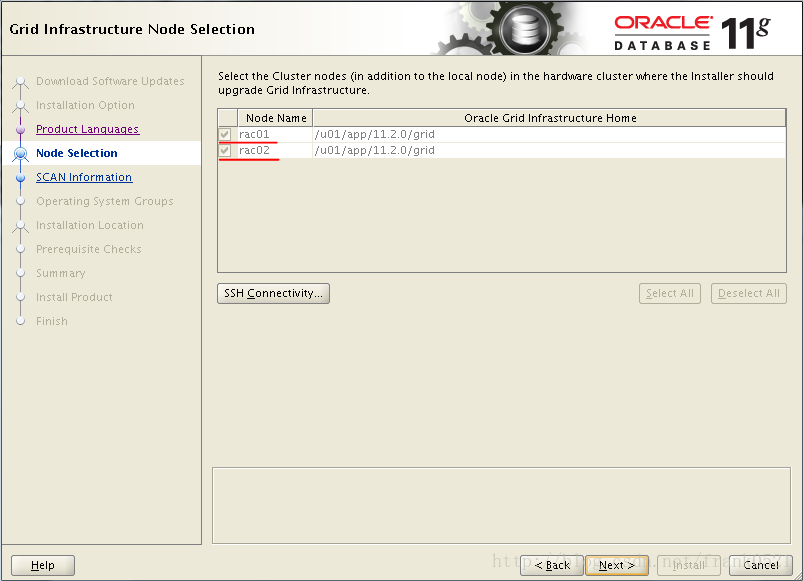
Task: Click the Operating System Groups step
Action: [x=105, y=201]
